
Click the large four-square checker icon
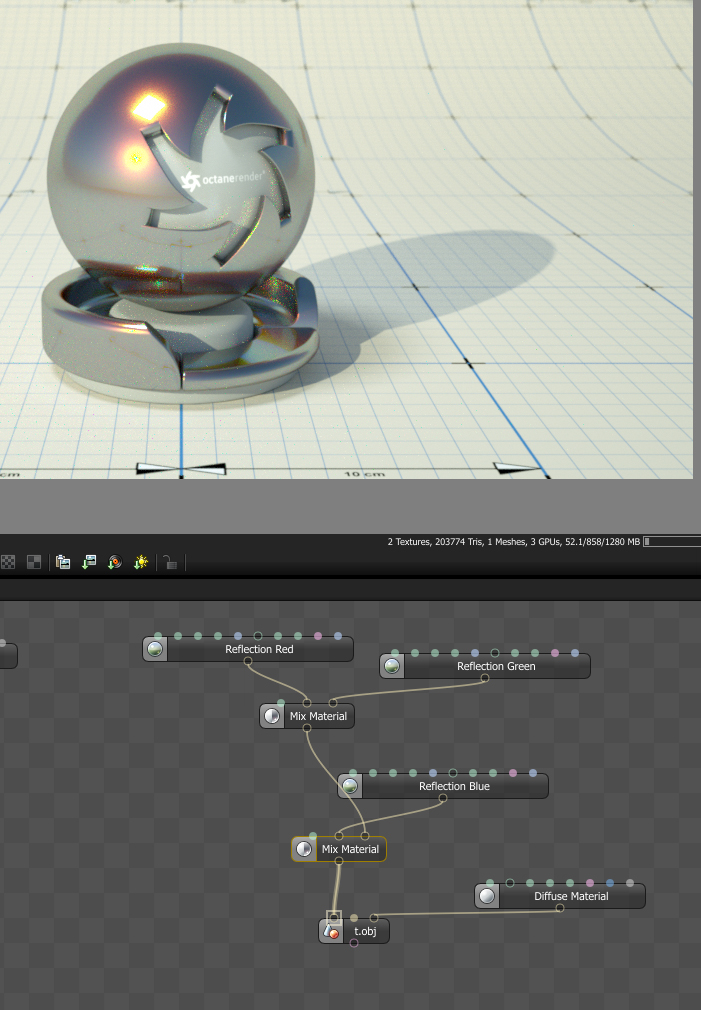point(34,562)
